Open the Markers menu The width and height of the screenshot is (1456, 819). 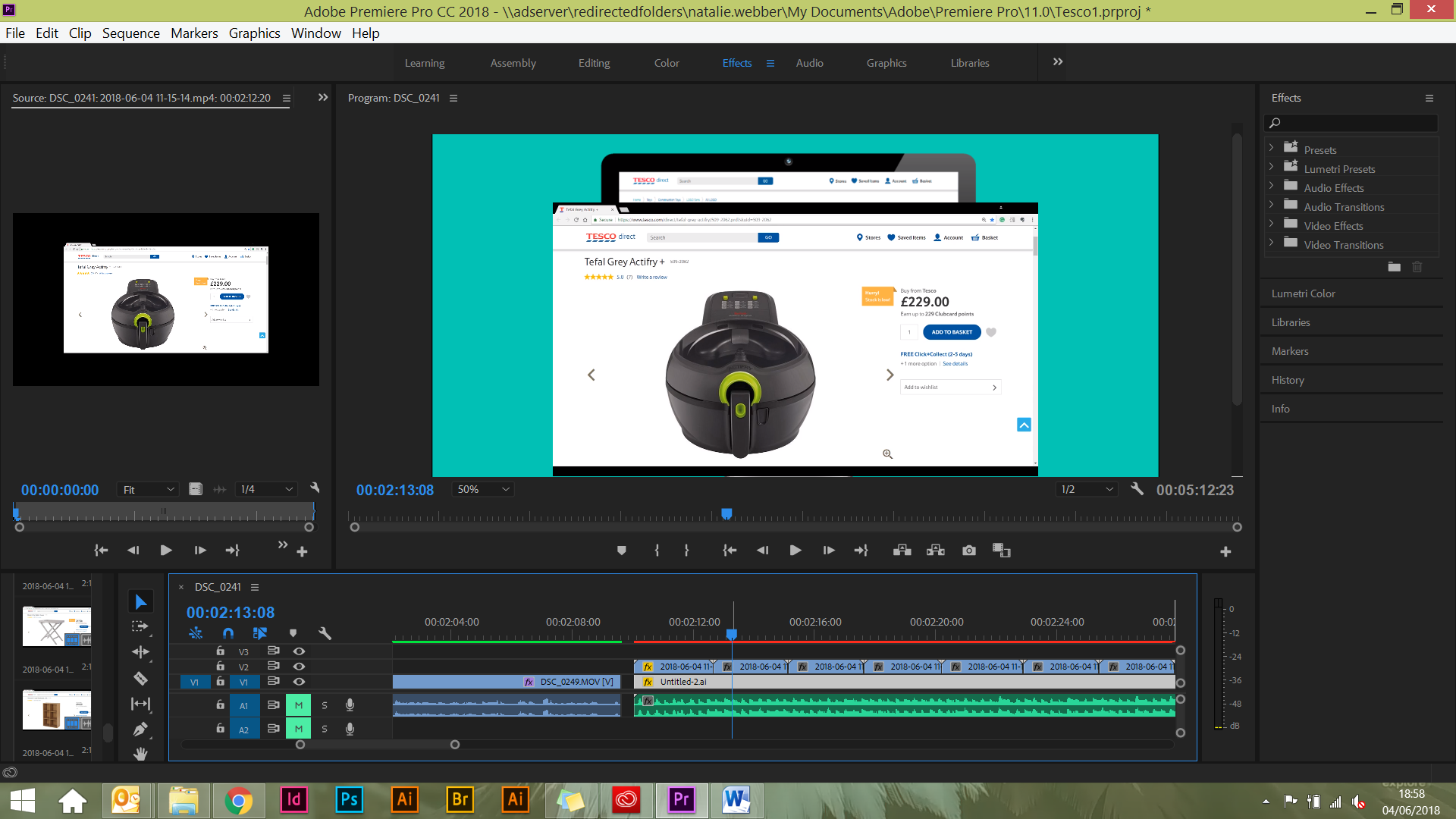(194, 33)
